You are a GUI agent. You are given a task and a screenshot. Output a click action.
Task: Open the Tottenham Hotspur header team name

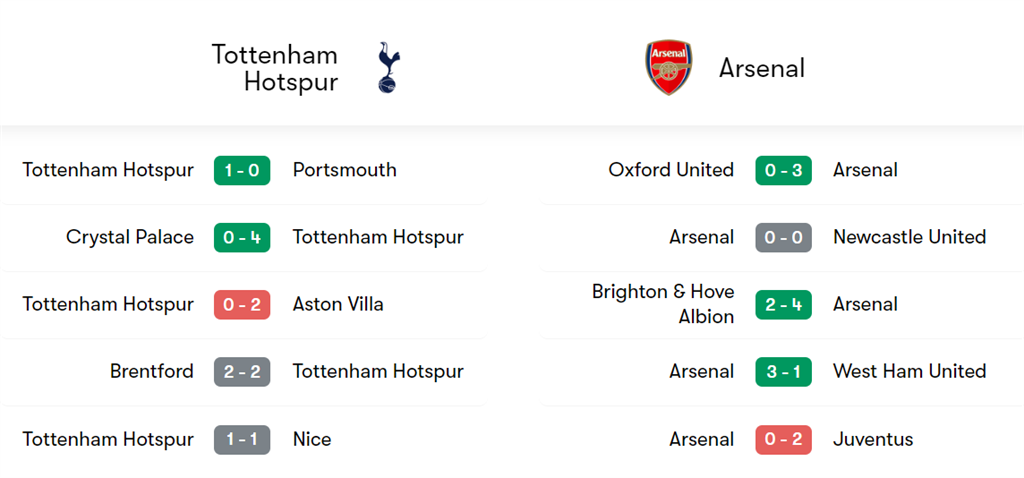click(x=275, y=68)
